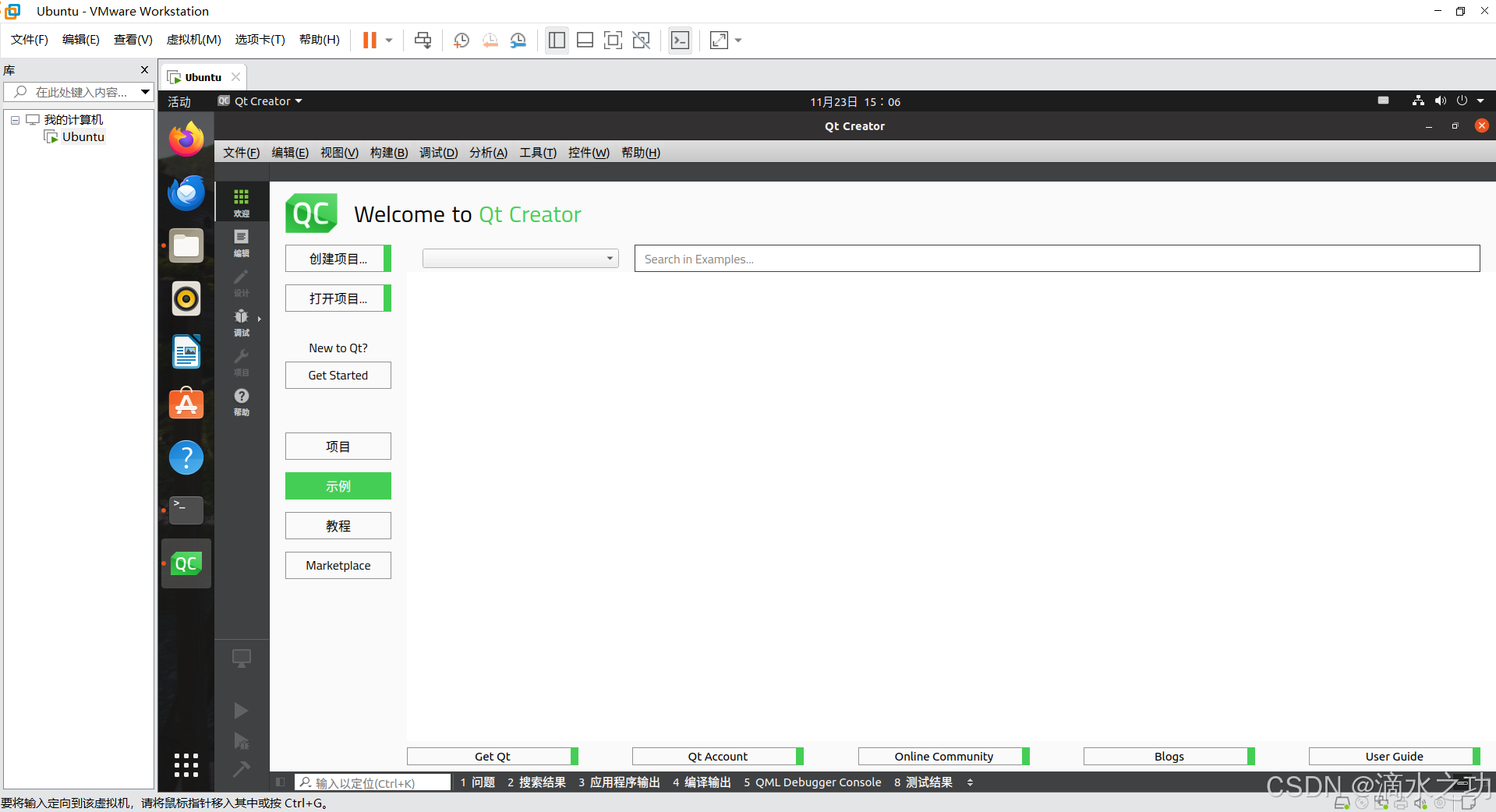Open Thunderbird mail from the dock
The height and width of the screenshot is (812, 1496).
[x=186, y=192]
